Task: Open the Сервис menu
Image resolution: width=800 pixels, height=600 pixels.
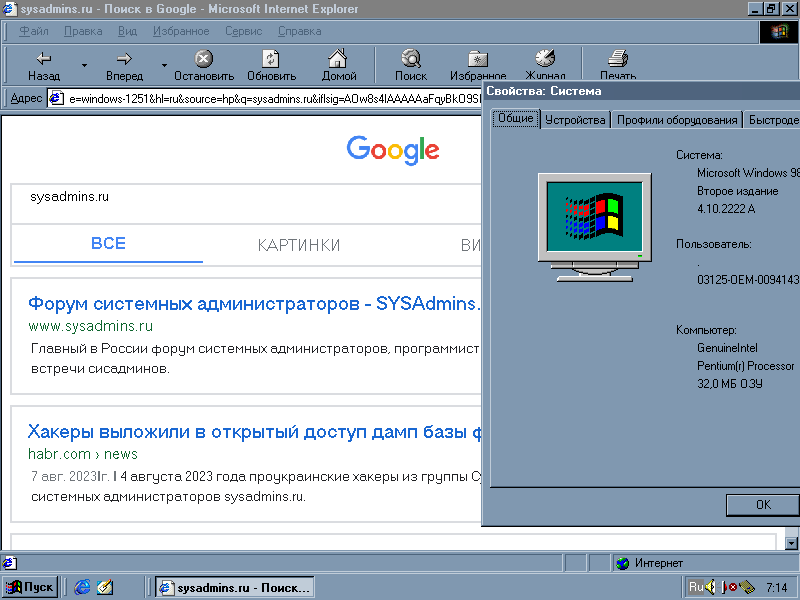Action: click(244, 31)
